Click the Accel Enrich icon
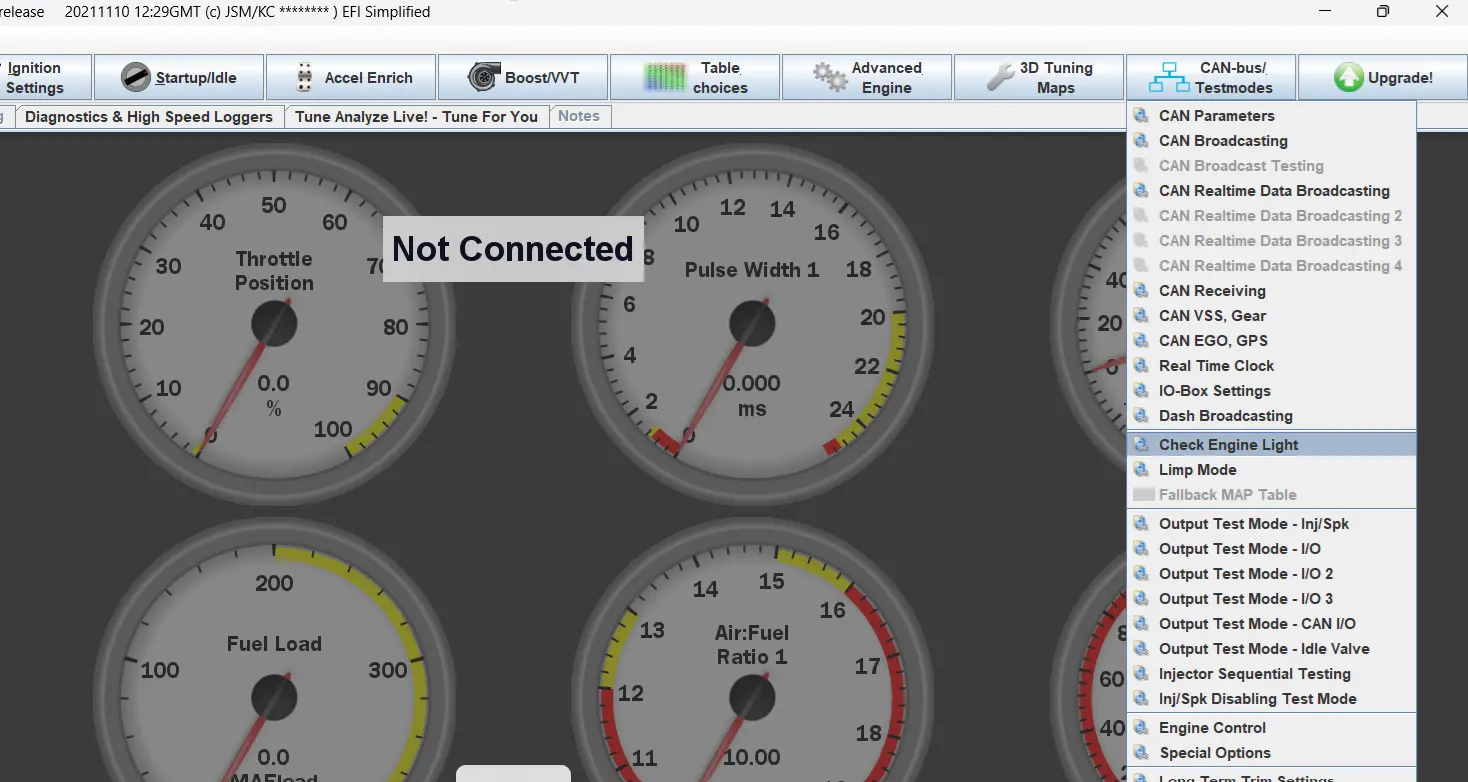1468x782 pixels. click(305, 77)
